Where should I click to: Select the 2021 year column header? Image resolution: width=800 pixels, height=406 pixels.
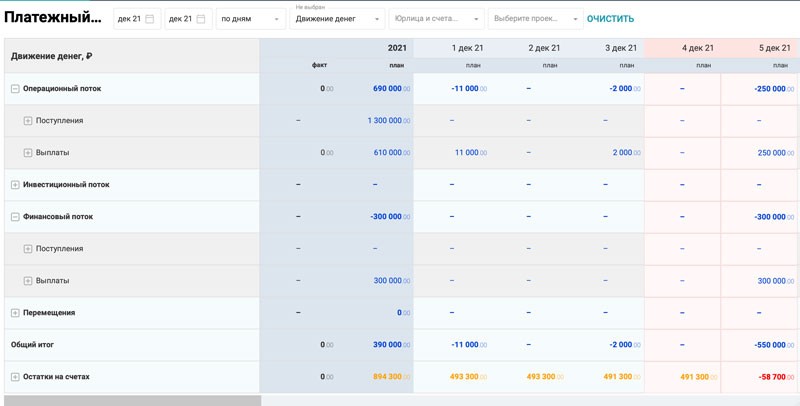(396, 48)
